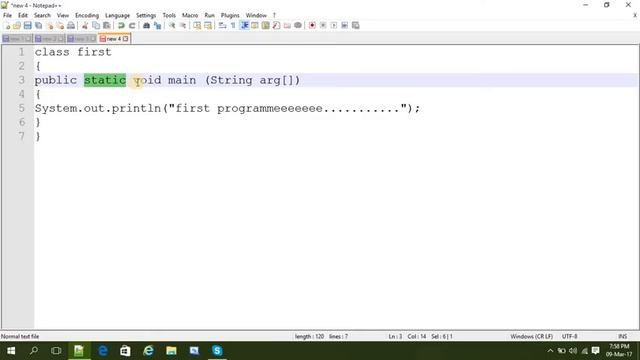Open Skype from the taskbar
Screen dimensions: 640x360
point(217,351)
